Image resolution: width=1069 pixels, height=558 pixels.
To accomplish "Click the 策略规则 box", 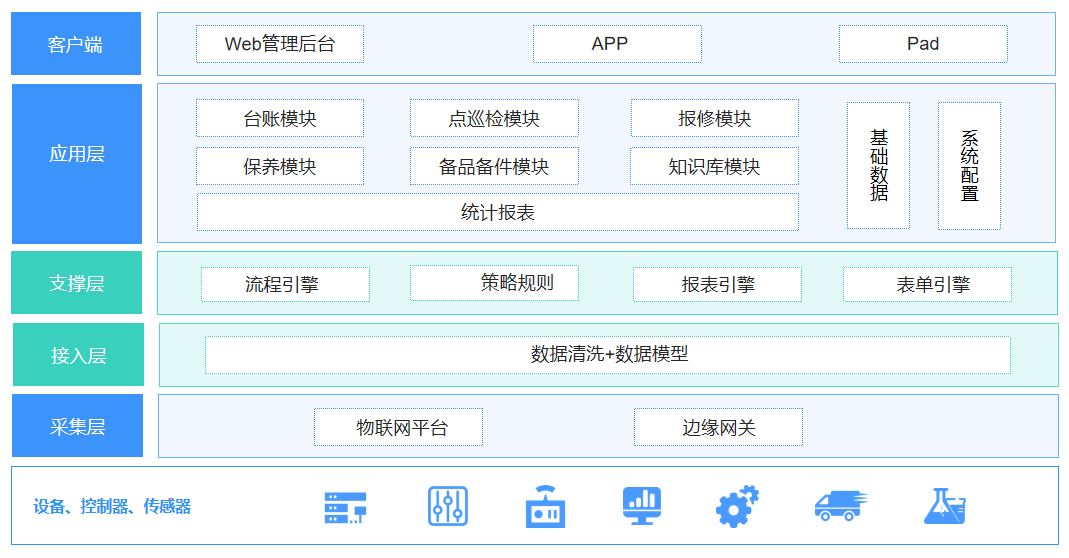I will 494,283.
